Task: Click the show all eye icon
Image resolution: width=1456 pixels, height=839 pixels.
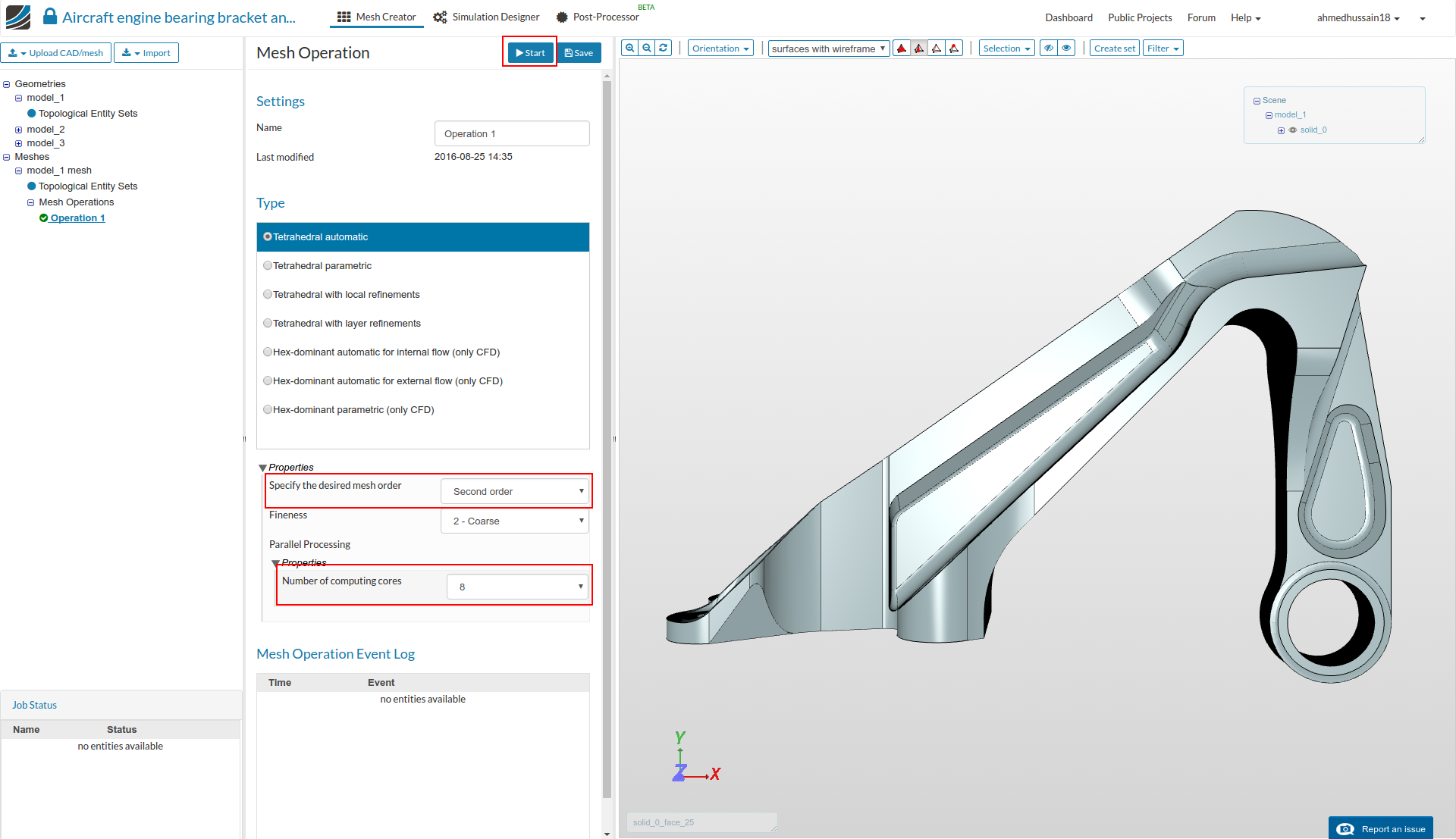Action: point(1066,49)
